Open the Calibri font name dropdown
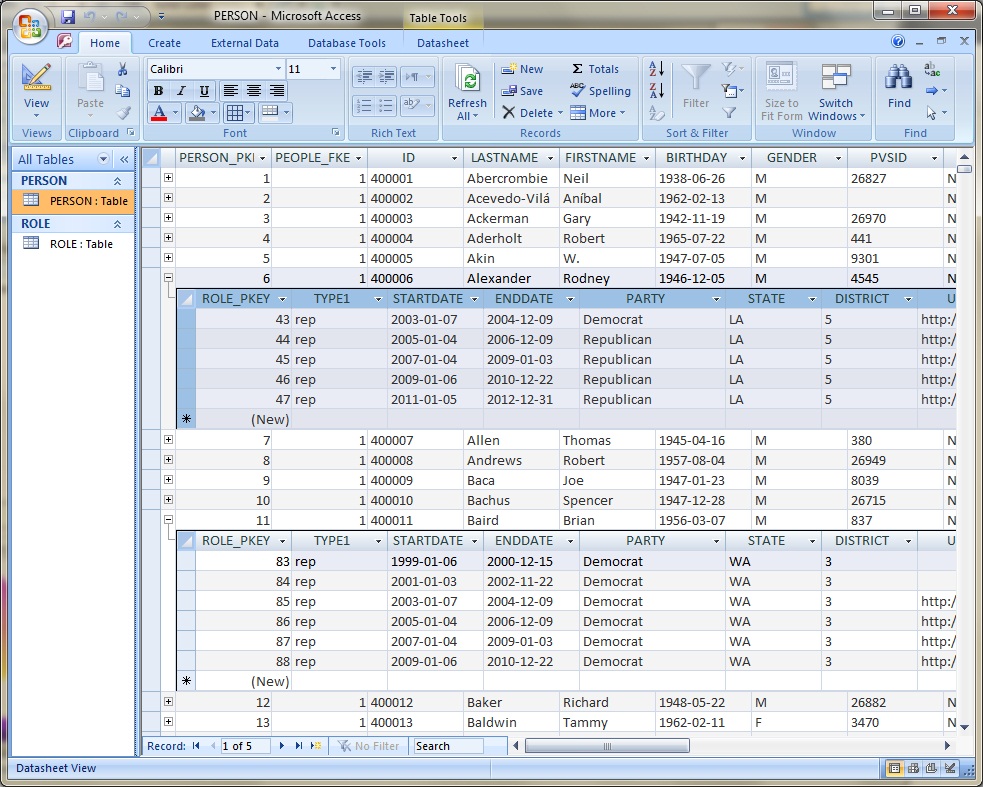The image size is (983, 787). [x=278, y=69]
